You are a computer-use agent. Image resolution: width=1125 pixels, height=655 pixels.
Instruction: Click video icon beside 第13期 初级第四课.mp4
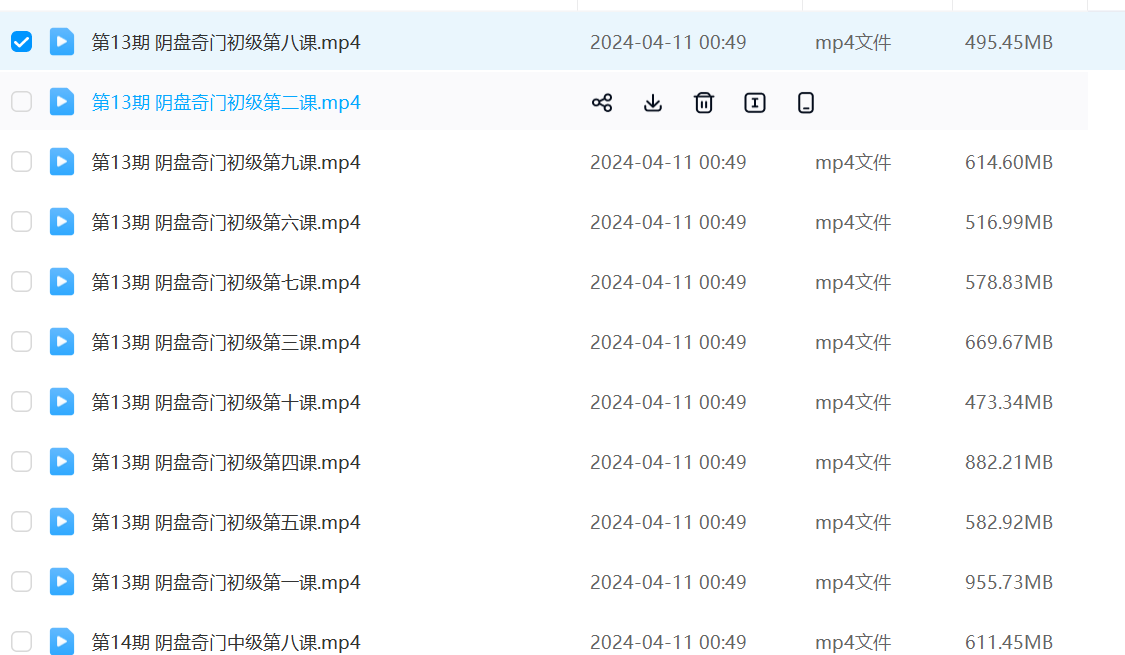coord(62,462)
